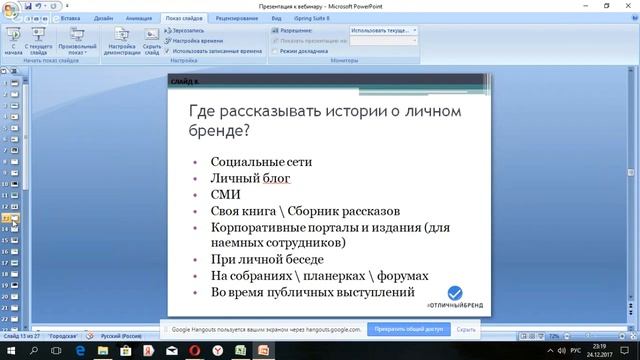Open Windows taskbar search
Screen dimensions: 640x360
[34, 351]
